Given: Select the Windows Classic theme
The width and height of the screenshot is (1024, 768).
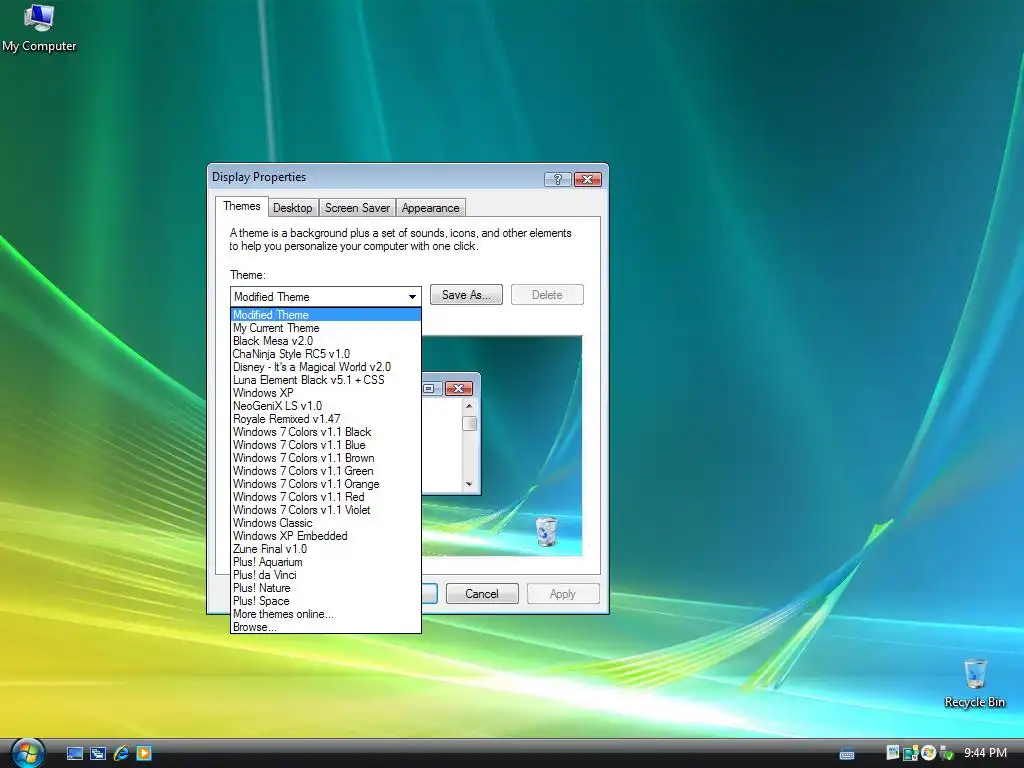Looking at the screenshot, I should click(x=326, y=523).
